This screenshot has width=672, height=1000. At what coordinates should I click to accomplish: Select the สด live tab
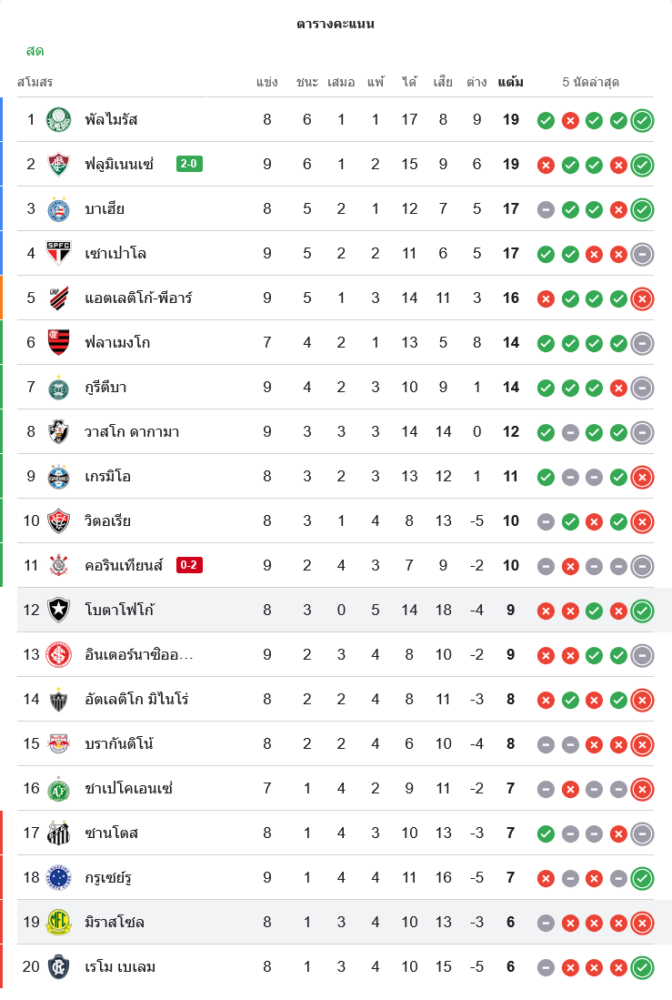[x=35, y=51]
